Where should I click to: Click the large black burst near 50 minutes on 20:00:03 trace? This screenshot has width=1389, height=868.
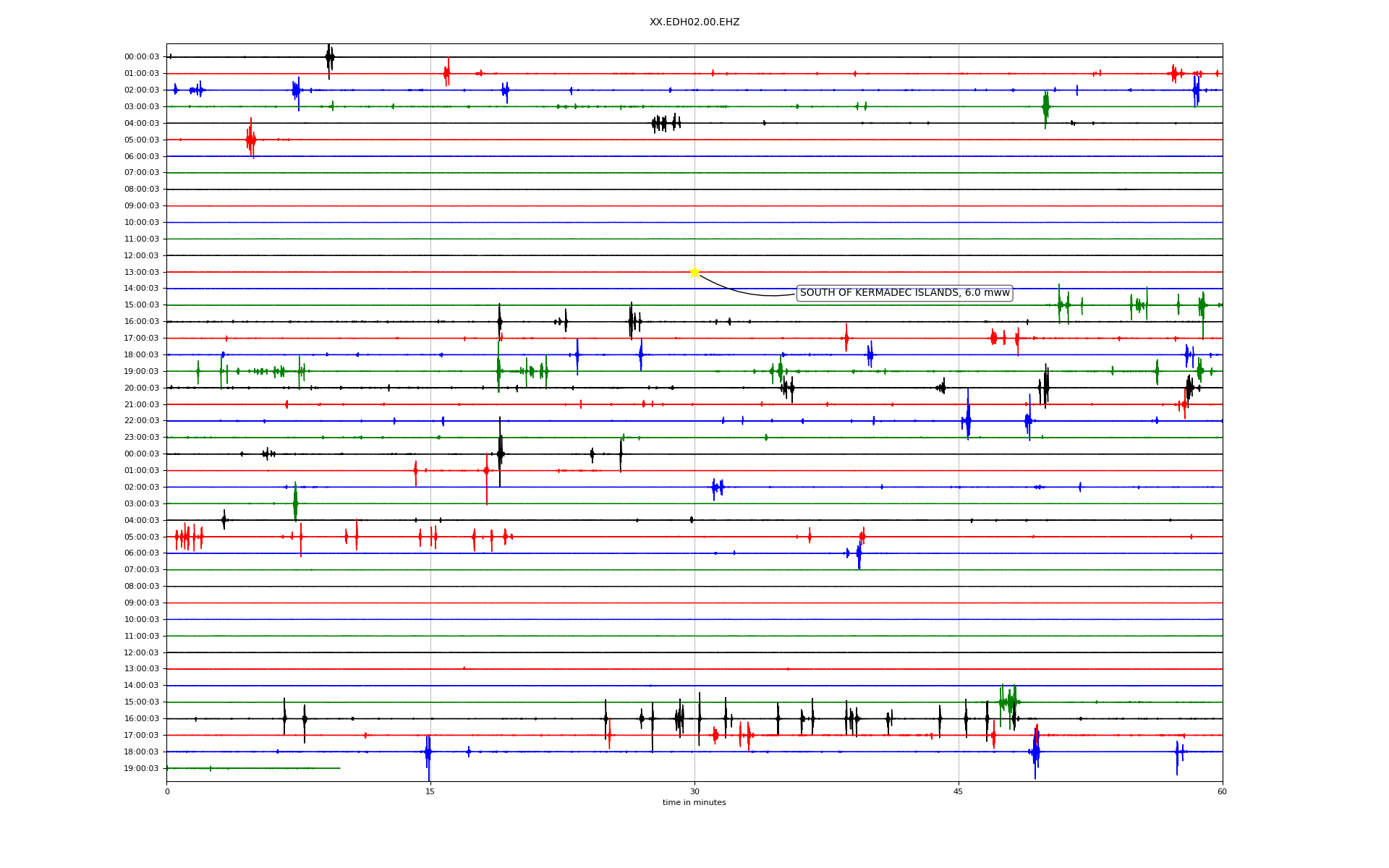[1046, 386]
